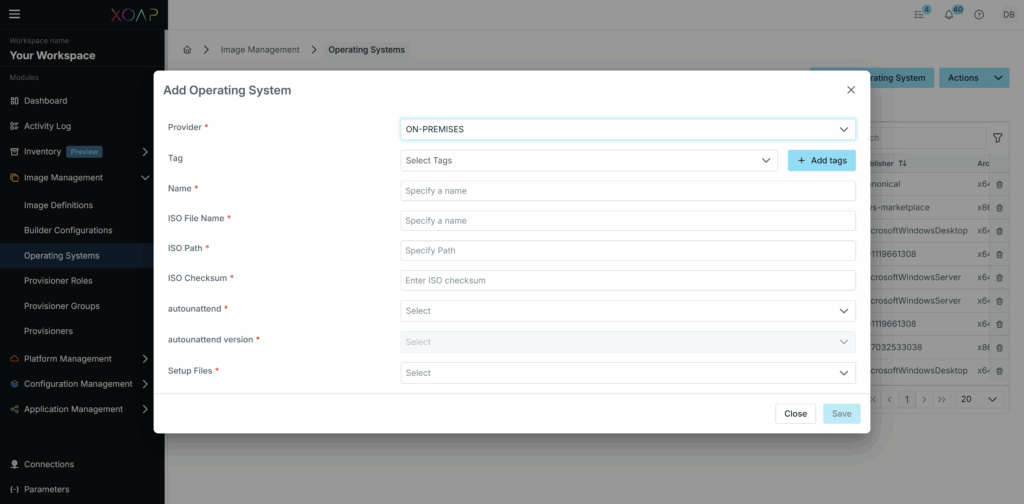Open the Select Tags dropdown
1024x504 pixels.
(x=589, y=161)
